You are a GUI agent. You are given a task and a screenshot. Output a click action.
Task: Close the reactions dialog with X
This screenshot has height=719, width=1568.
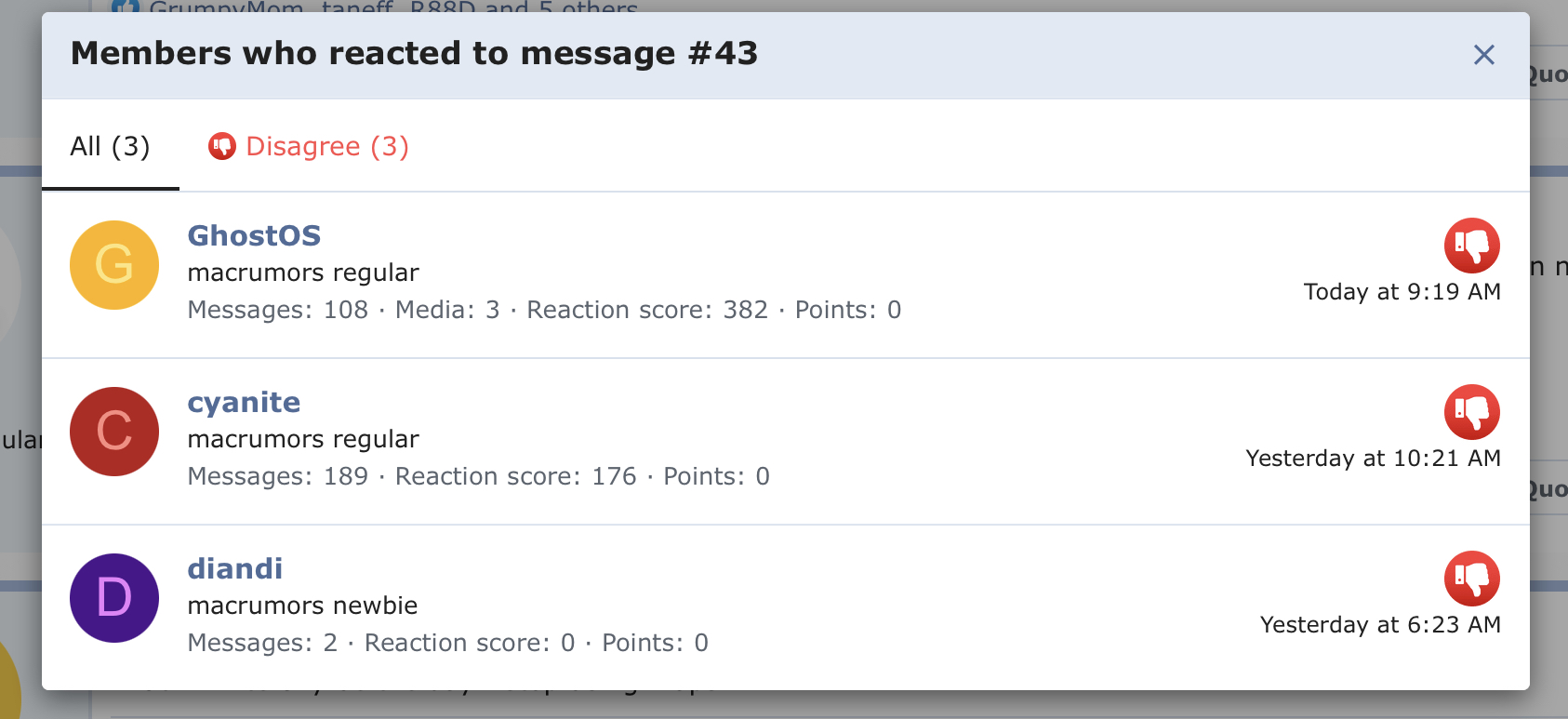1483,55
